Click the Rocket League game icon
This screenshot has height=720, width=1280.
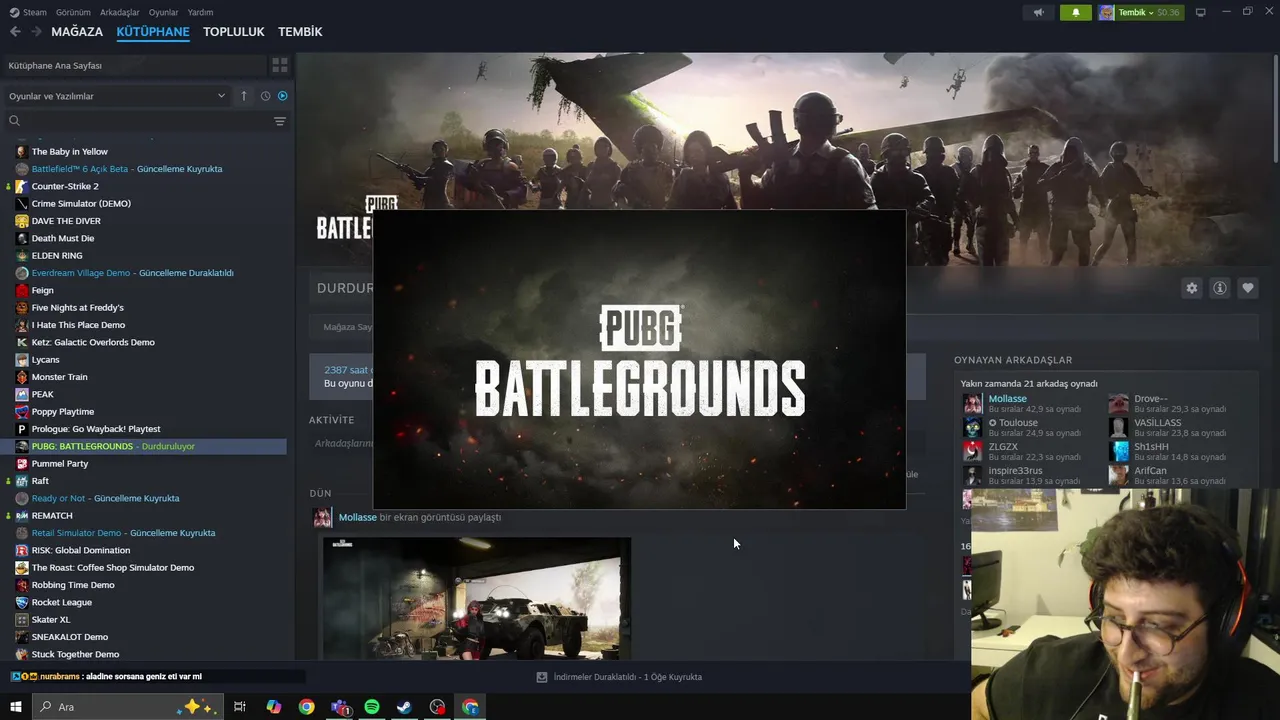click(22, 602)
